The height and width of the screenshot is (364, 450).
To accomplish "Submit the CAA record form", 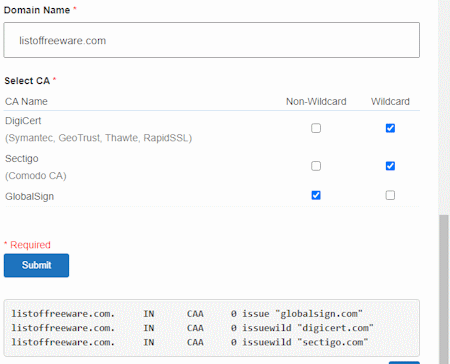I will pyautogui.click(x=36, y=265).
